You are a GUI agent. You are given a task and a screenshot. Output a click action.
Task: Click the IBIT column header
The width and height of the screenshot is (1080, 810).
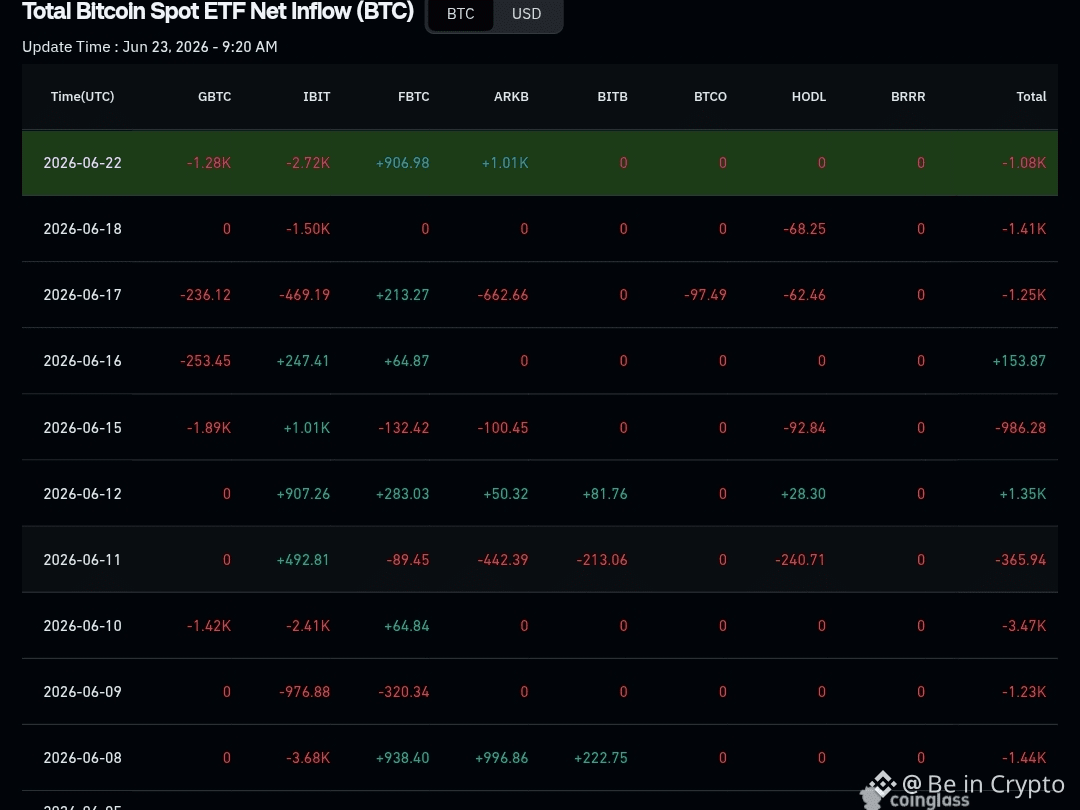coord(316,96)
